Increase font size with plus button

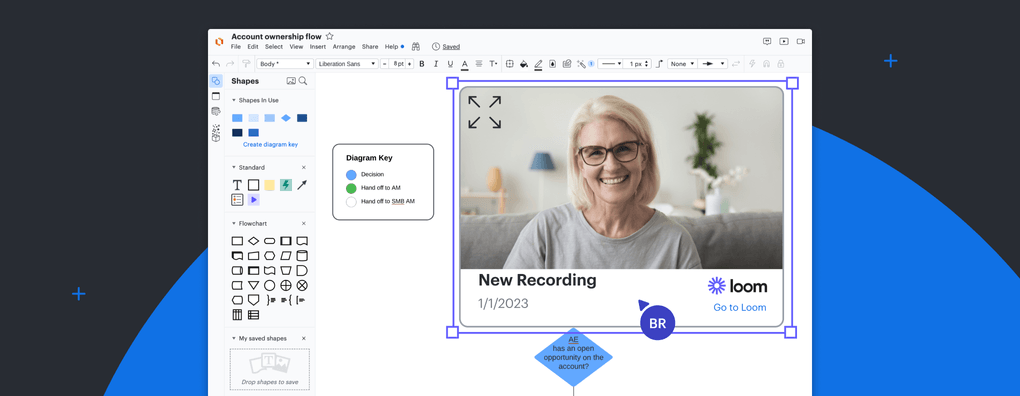[x=410, y=64]
